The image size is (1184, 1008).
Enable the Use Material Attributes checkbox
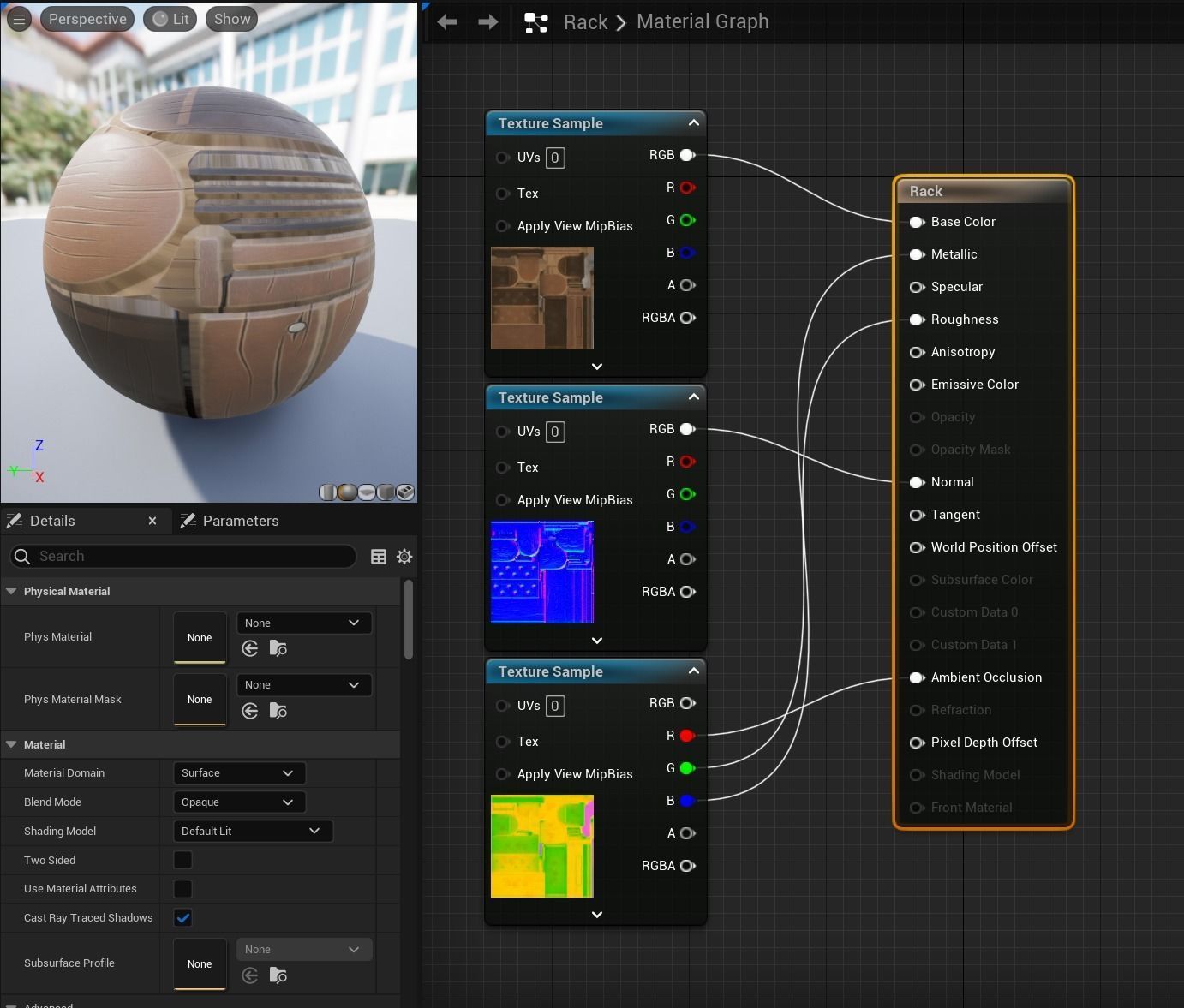coord(182,889)
